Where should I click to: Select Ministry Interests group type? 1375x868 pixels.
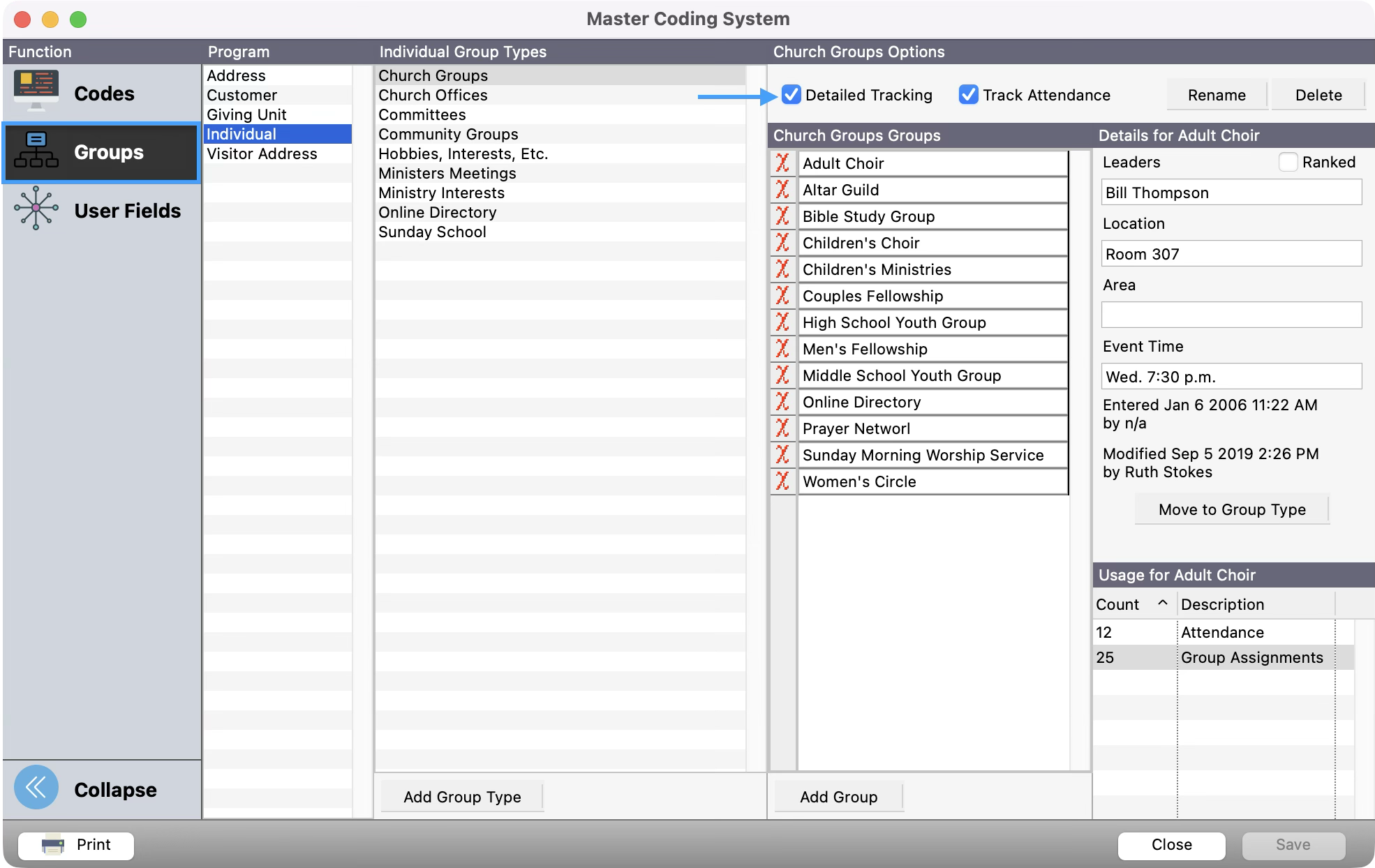click(x=560, y=193)
